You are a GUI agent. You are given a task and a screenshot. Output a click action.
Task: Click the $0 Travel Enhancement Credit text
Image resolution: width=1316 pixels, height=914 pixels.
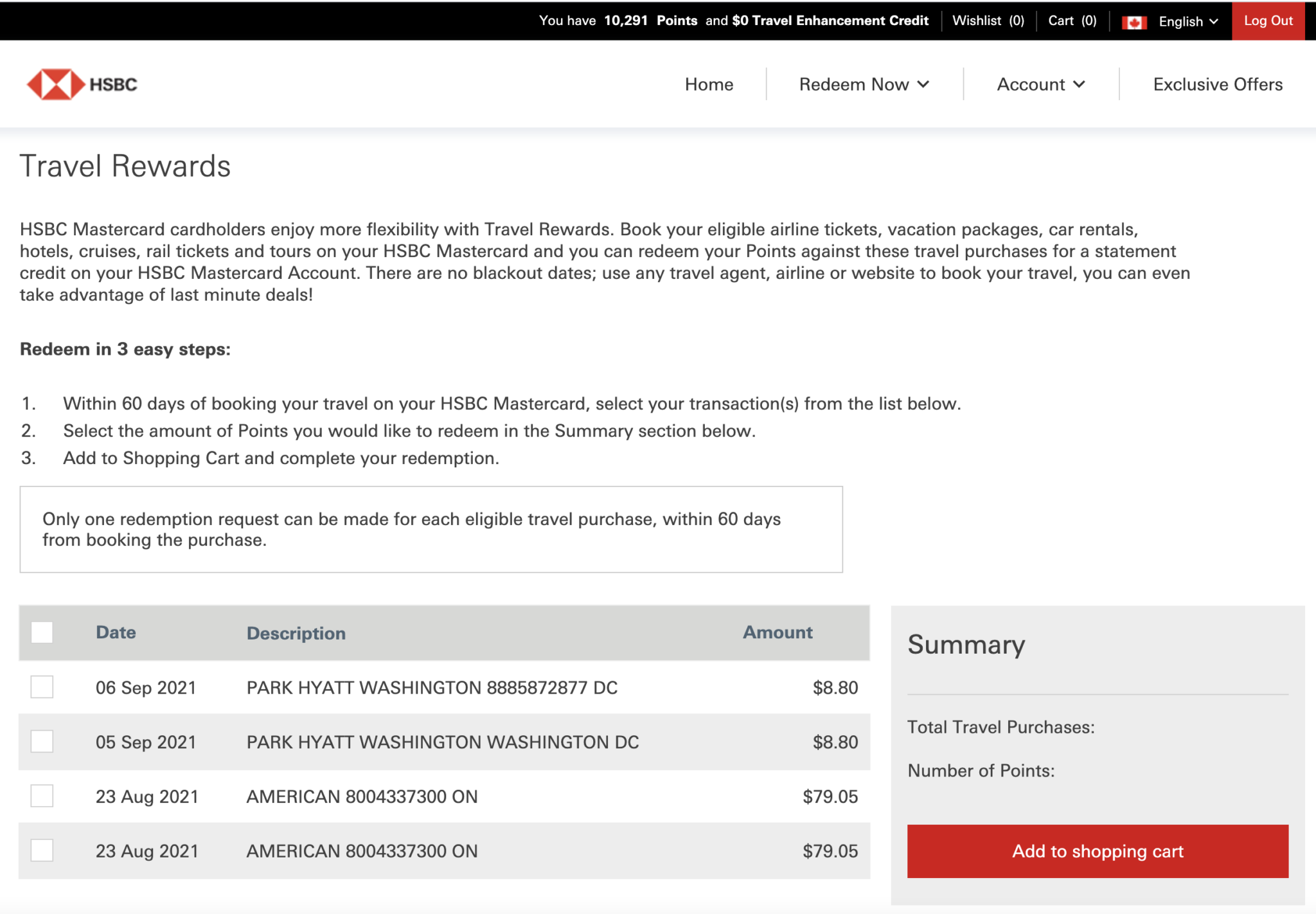pyautogui.click(x=830, y=21)
